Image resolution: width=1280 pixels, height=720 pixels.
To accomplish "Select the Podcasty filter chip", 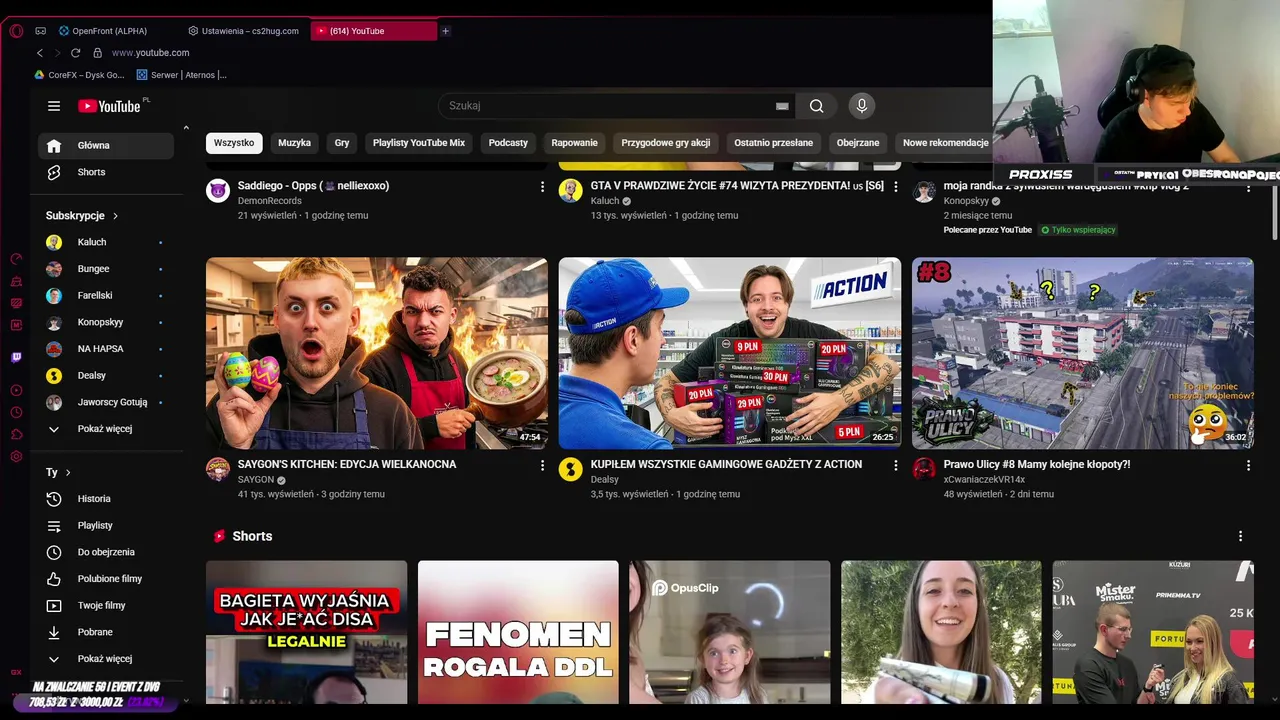I will (508, 143).
